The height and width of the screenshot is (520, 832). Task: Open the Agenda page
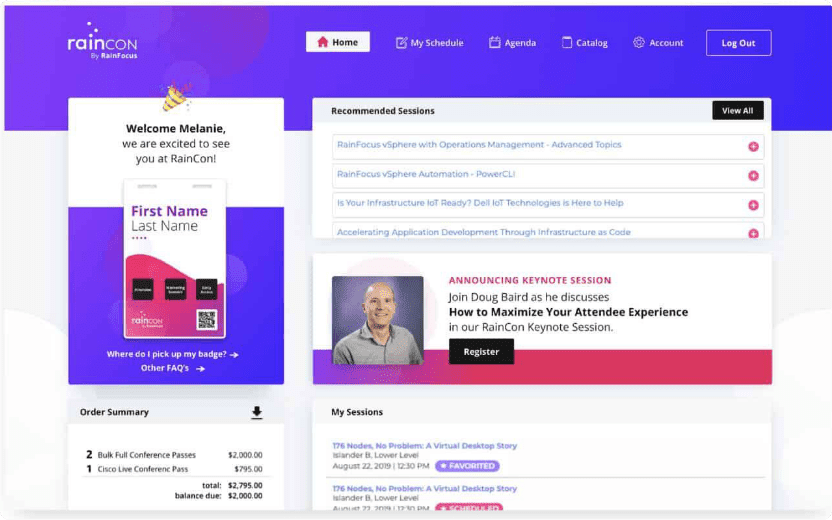pos(512,43)
